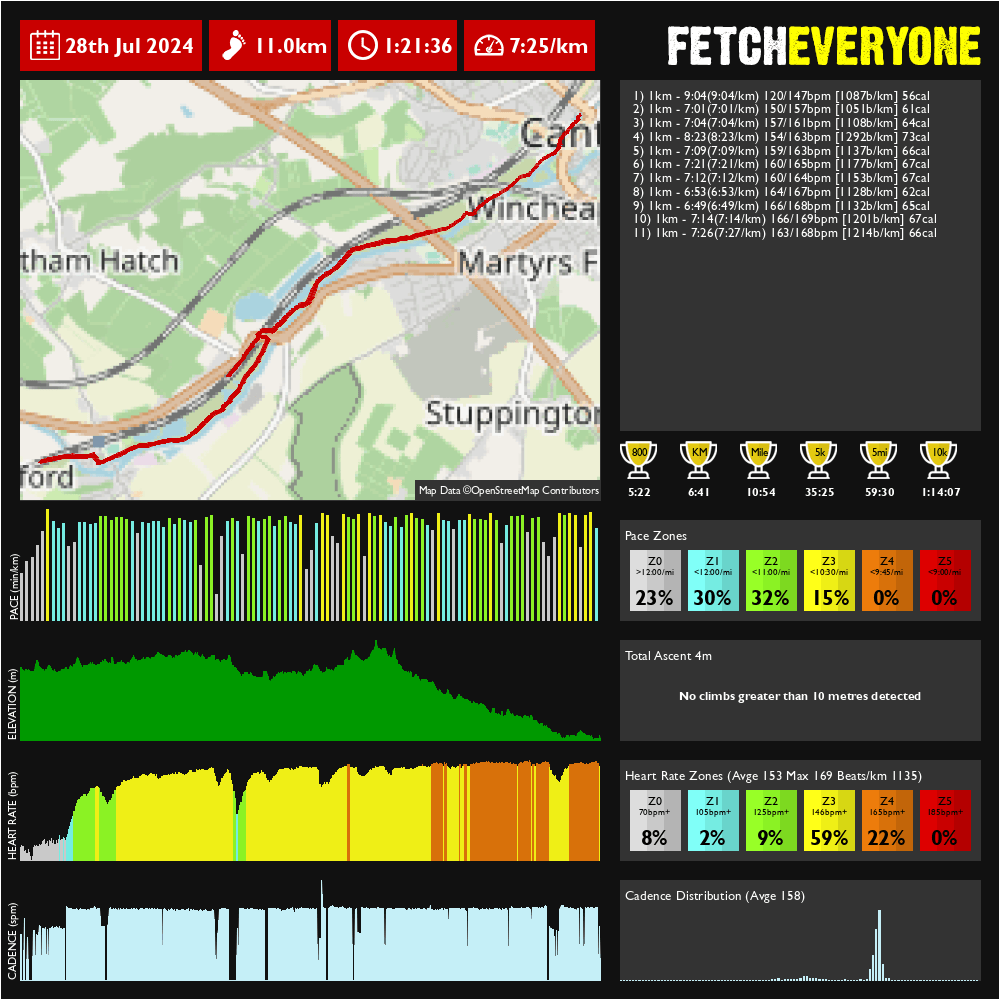This screenshot has width=1000, height=1000.
Task: Click the red route on the map
Action: tap(400, 238)
